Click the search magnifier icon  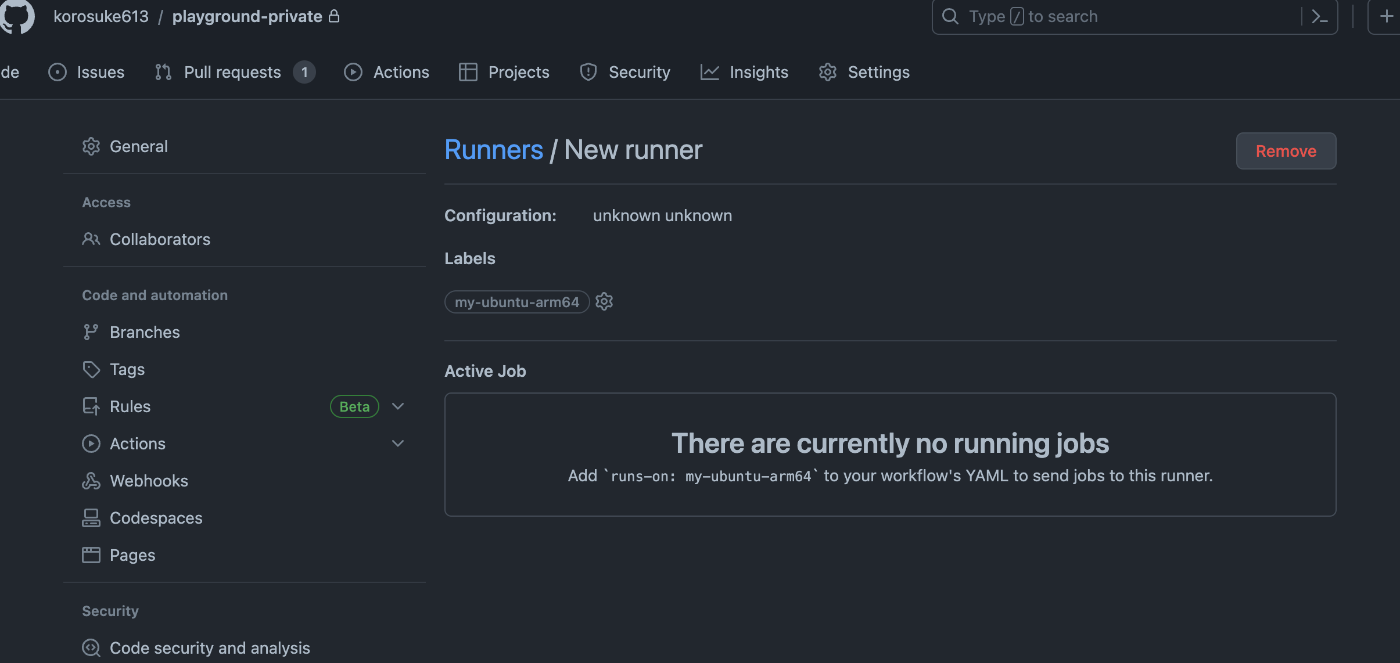click(950, 16)
